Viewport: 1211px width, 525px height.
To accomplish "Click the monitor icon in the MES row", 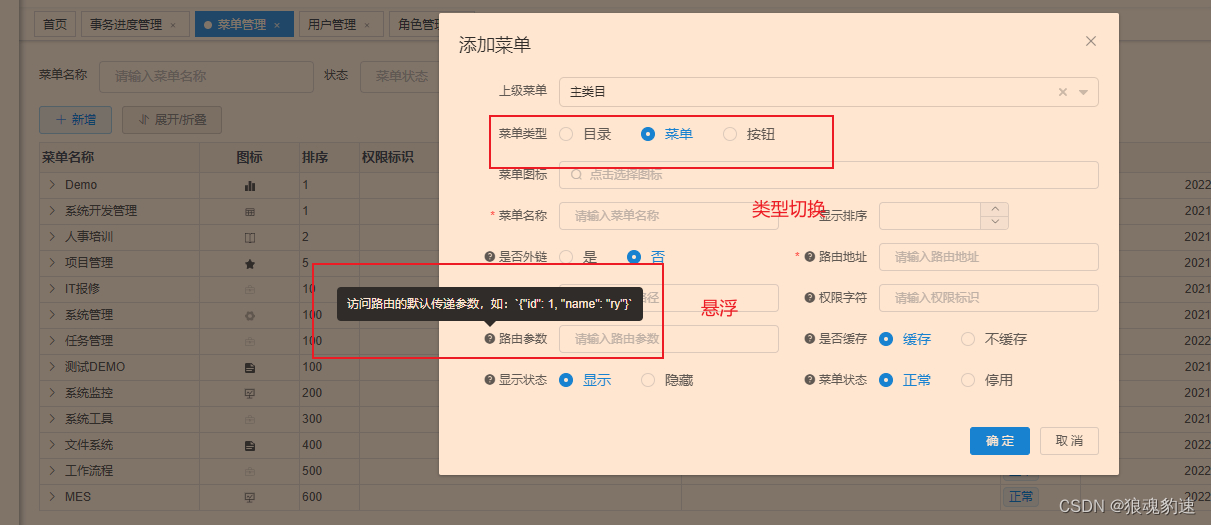I will (x=250, y=497).
